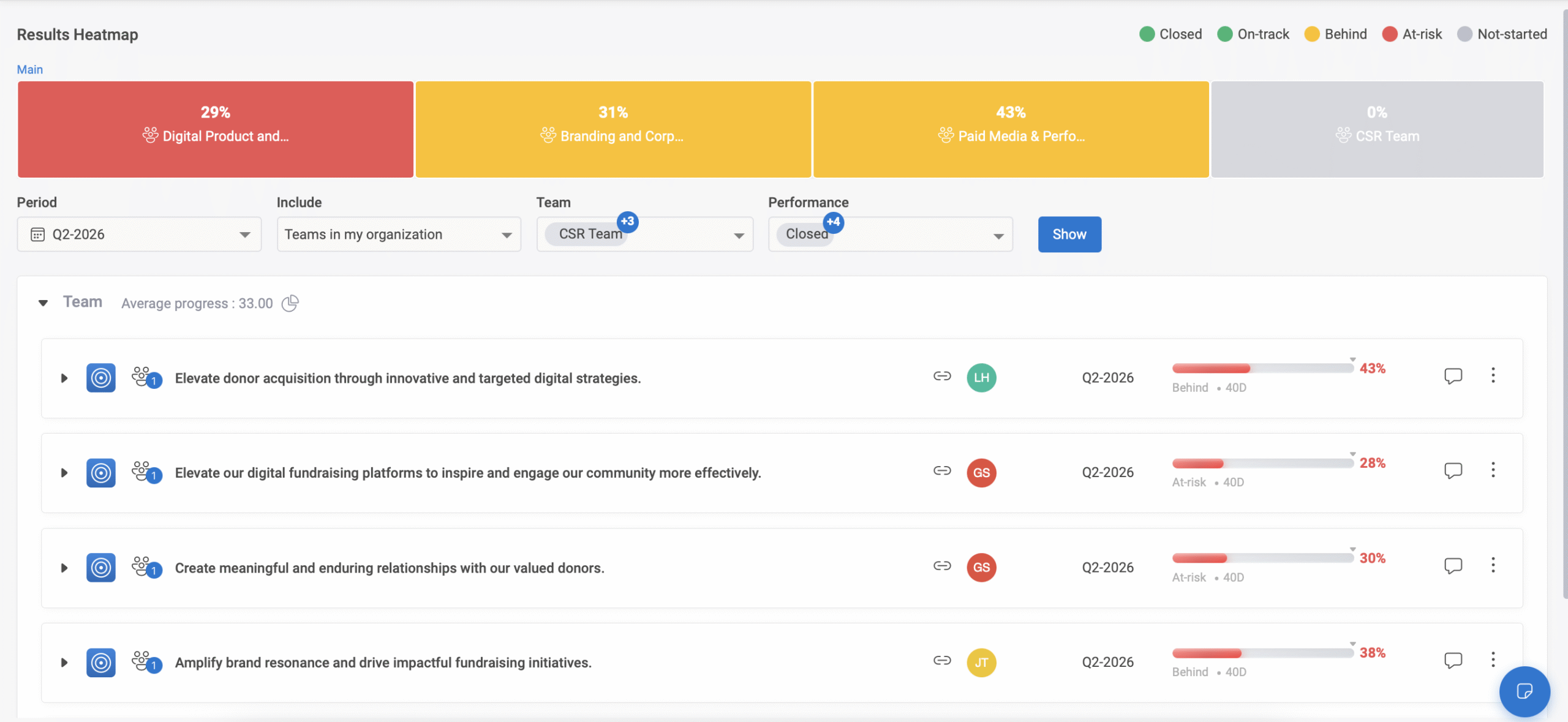Open the pie chart icon beside Average progress
This screenshot has width=1568, height=722.
pyautogui.click(x=290, y=303)
